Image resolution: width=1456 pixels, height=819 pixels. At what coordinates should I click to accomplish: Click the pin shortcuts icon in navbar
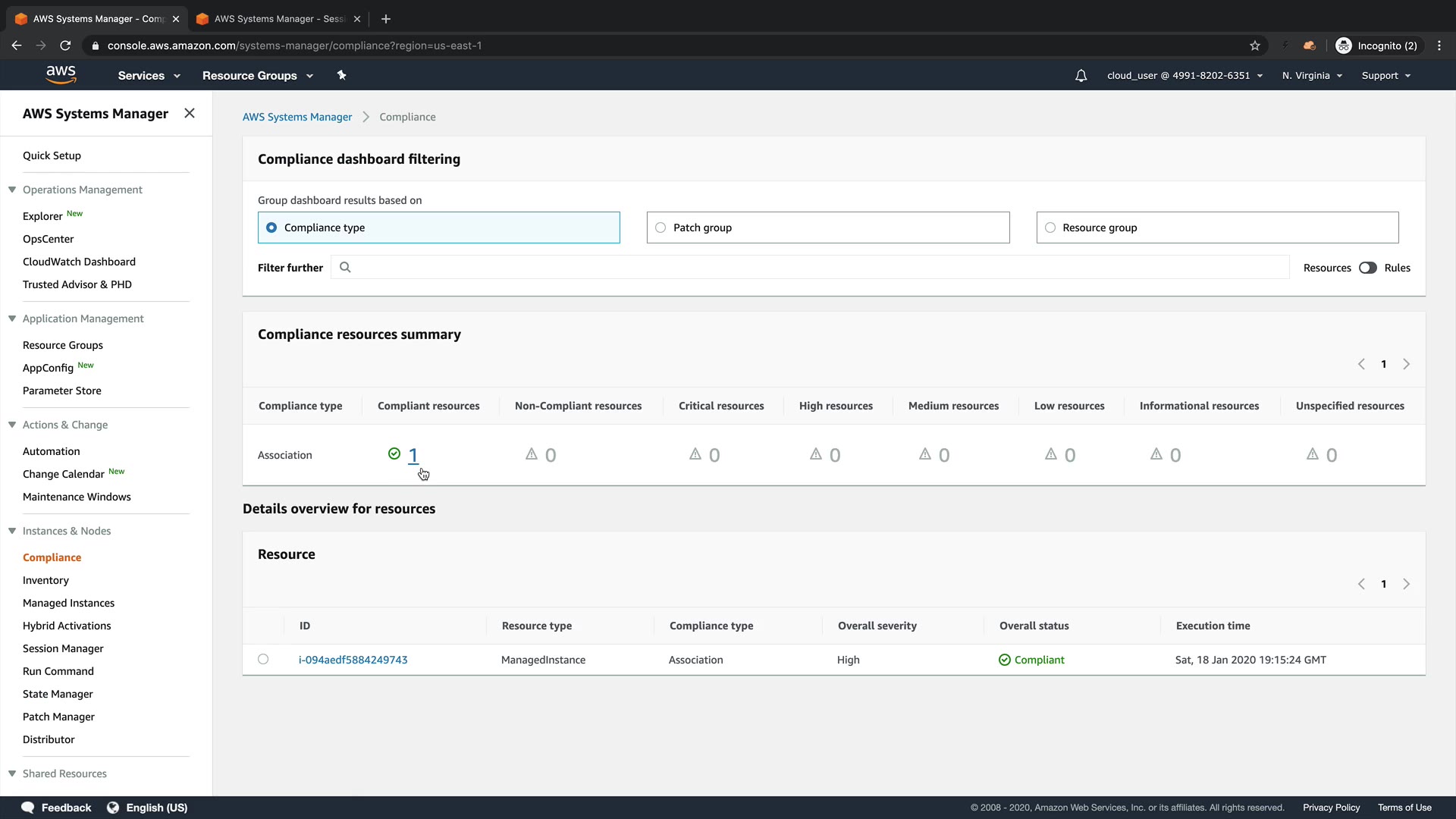tap(341, 75)
